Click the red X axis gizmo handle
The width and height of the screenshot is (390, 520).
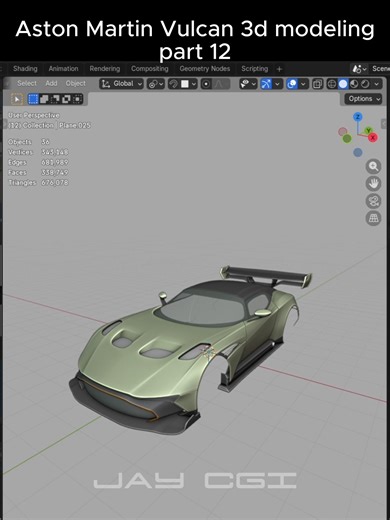[x=373, y=137]
